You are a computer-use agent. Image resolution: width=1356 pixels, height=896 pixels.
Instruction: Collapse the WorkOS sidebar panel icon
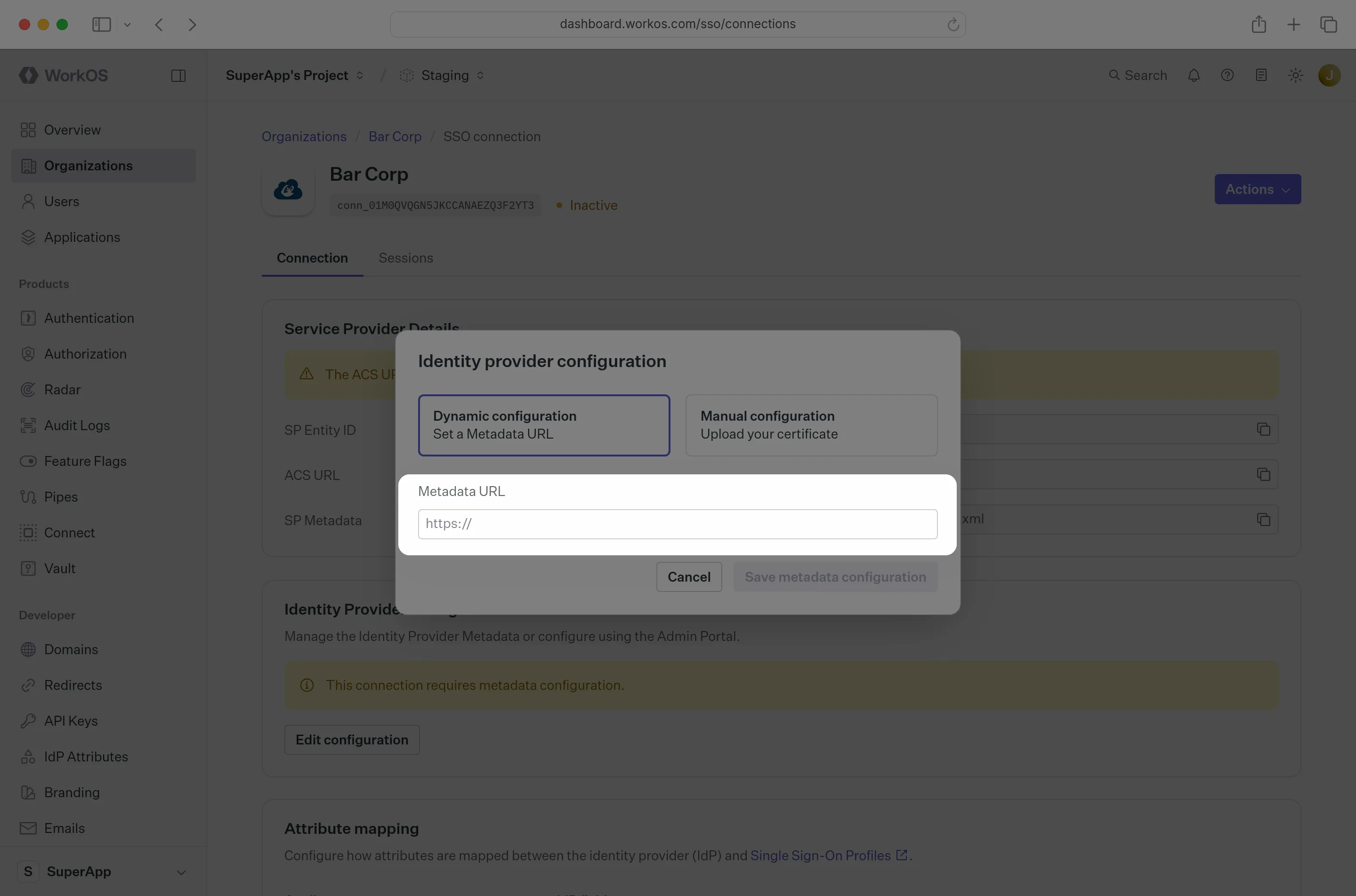tap(178, 75)
